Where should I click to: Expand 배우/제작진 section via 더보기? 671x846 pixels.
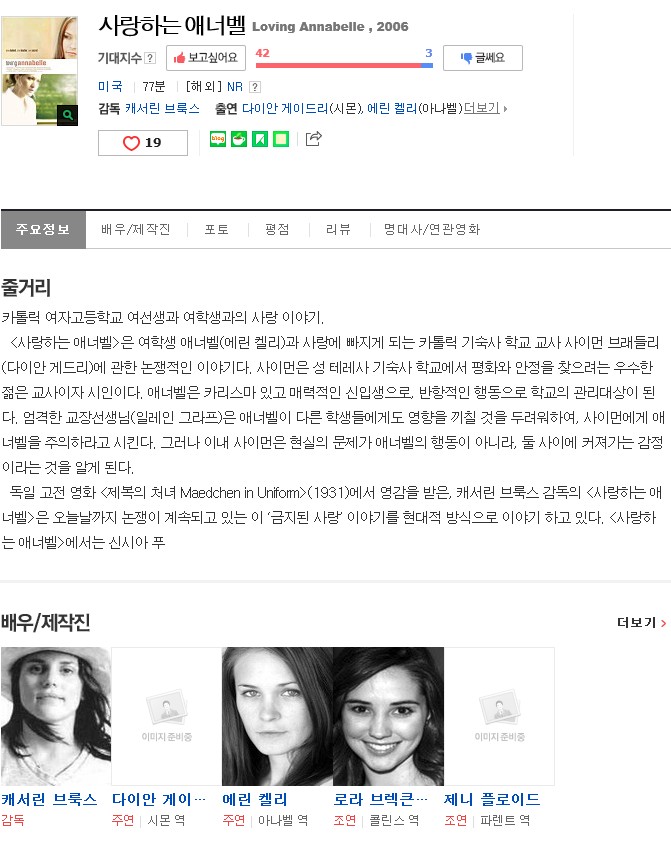[641, 623]
